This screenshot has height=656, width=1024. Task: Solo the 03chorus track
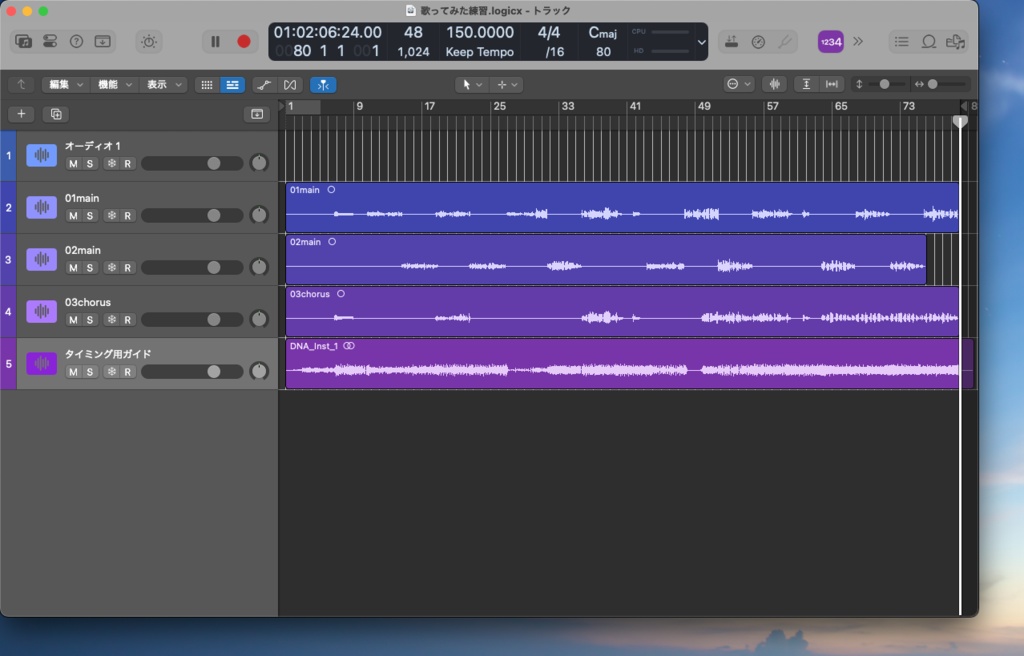89,320
